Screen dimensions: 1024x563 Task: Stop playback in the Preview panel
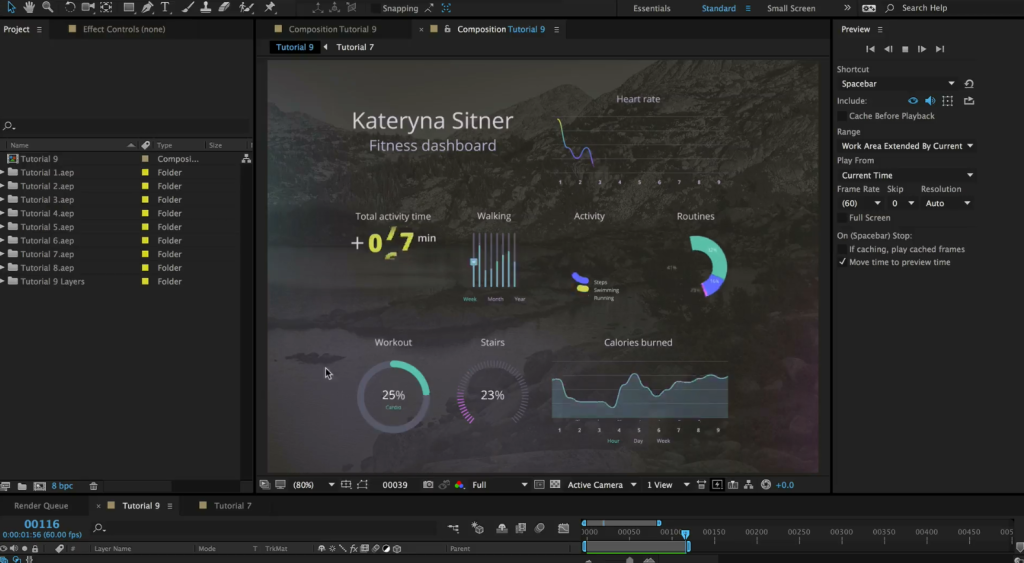tap(905, 49)
